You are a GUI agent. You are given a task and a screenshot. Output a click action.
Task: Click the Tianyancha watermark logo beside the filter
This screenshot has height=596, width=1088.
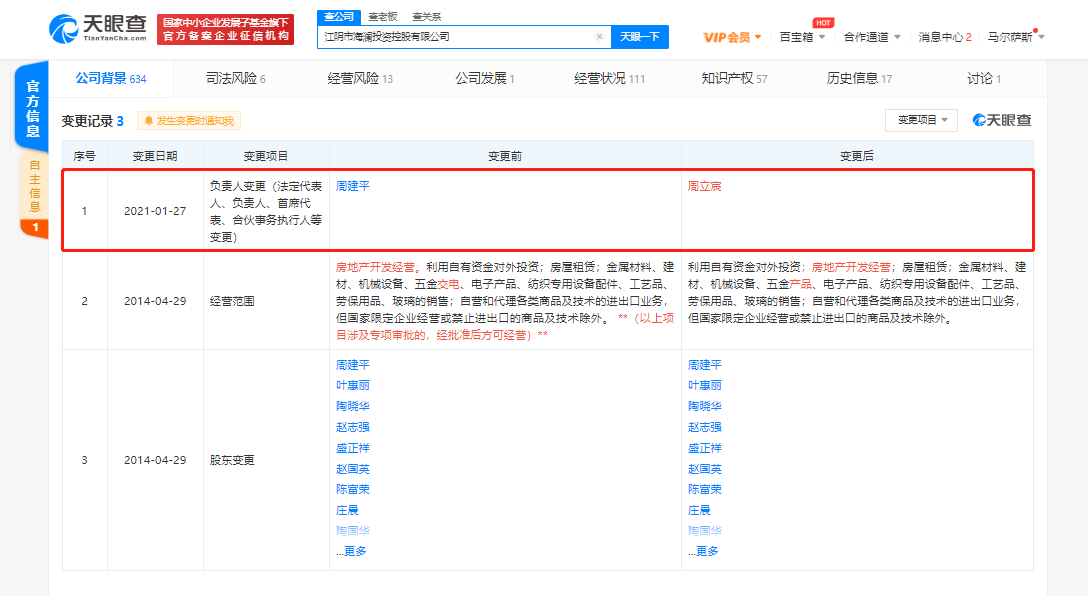coord(1002,120)
